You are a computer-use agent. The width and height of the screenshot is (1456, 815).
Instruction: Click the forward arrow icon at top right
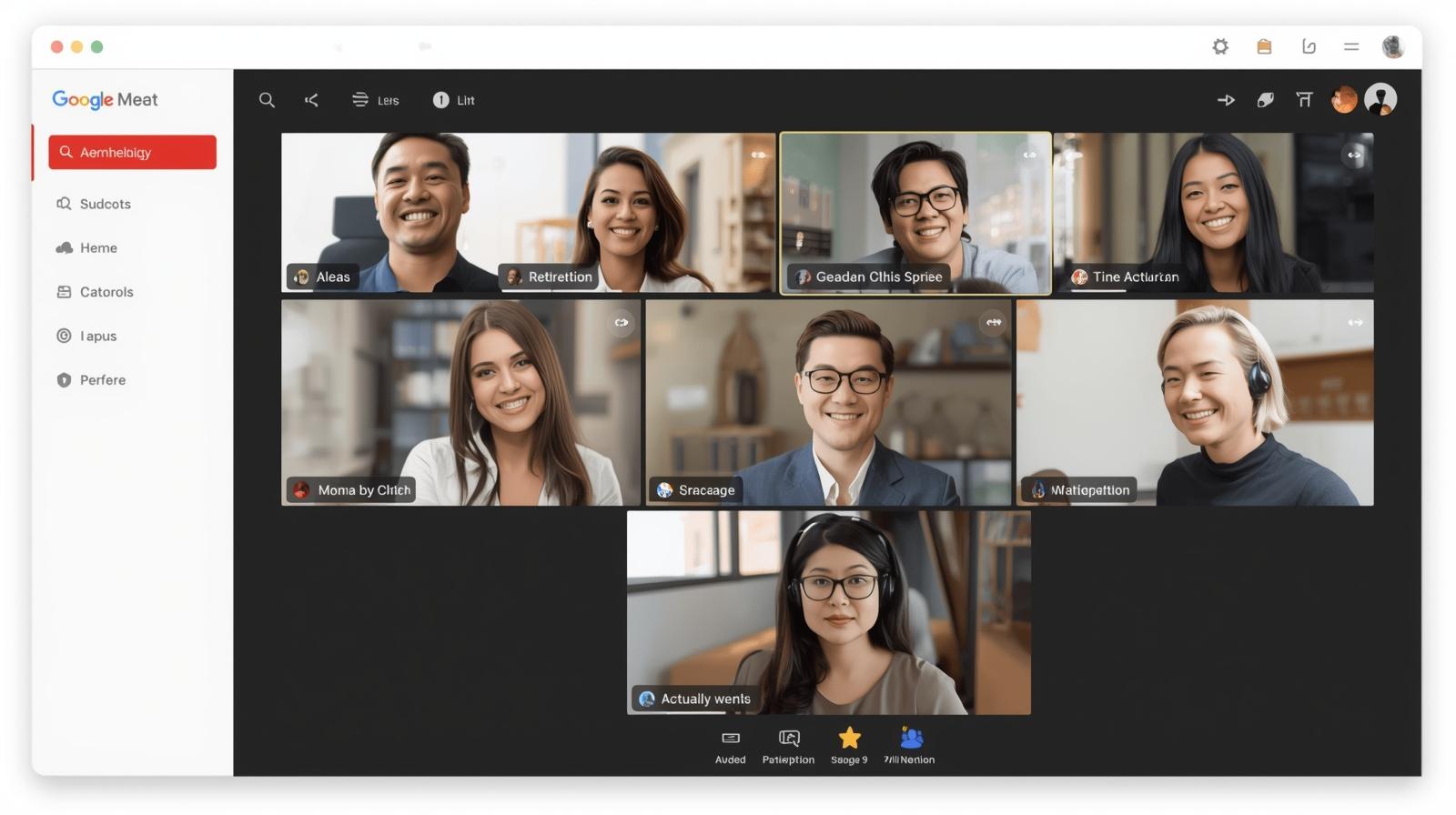pyautogui.click(x=1226, y=100)
